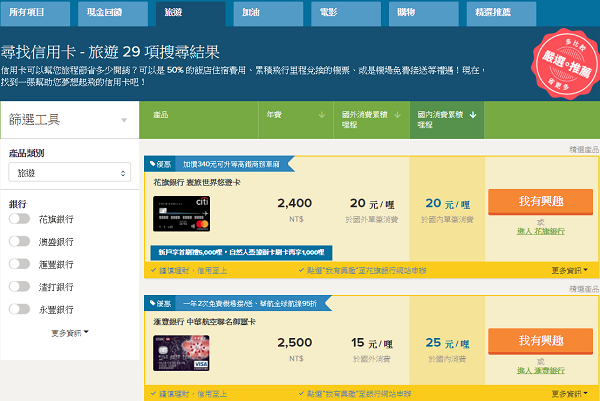Image resolution: width=600 pixels, height=401 pixels.
Task: Click the red 嚴選推薦 stamp badge
Action: [x=566, y=64]
